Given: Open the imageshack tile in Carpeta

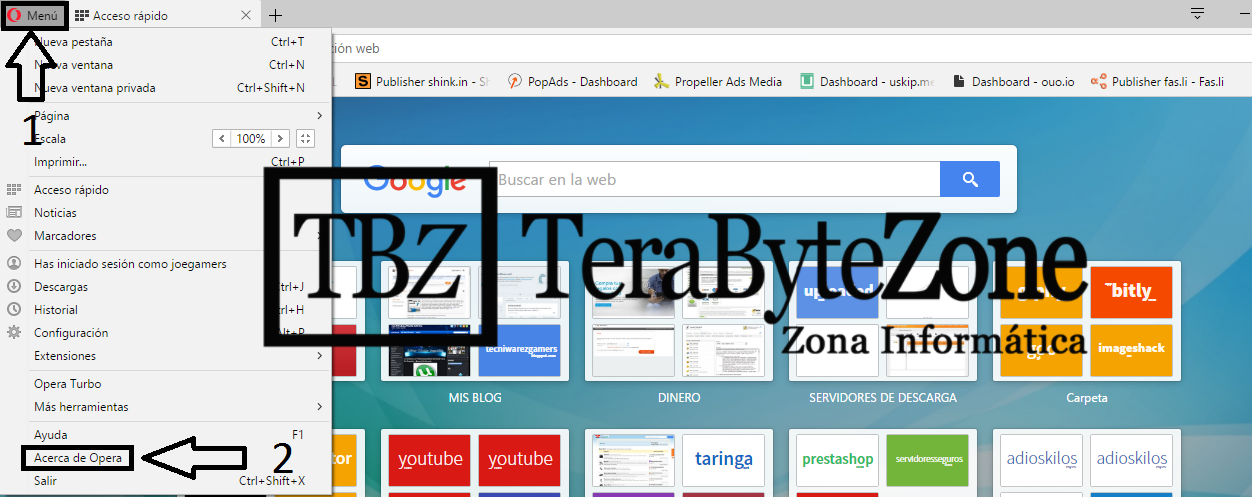Looking at the screenshot, I should point(1130,350).
